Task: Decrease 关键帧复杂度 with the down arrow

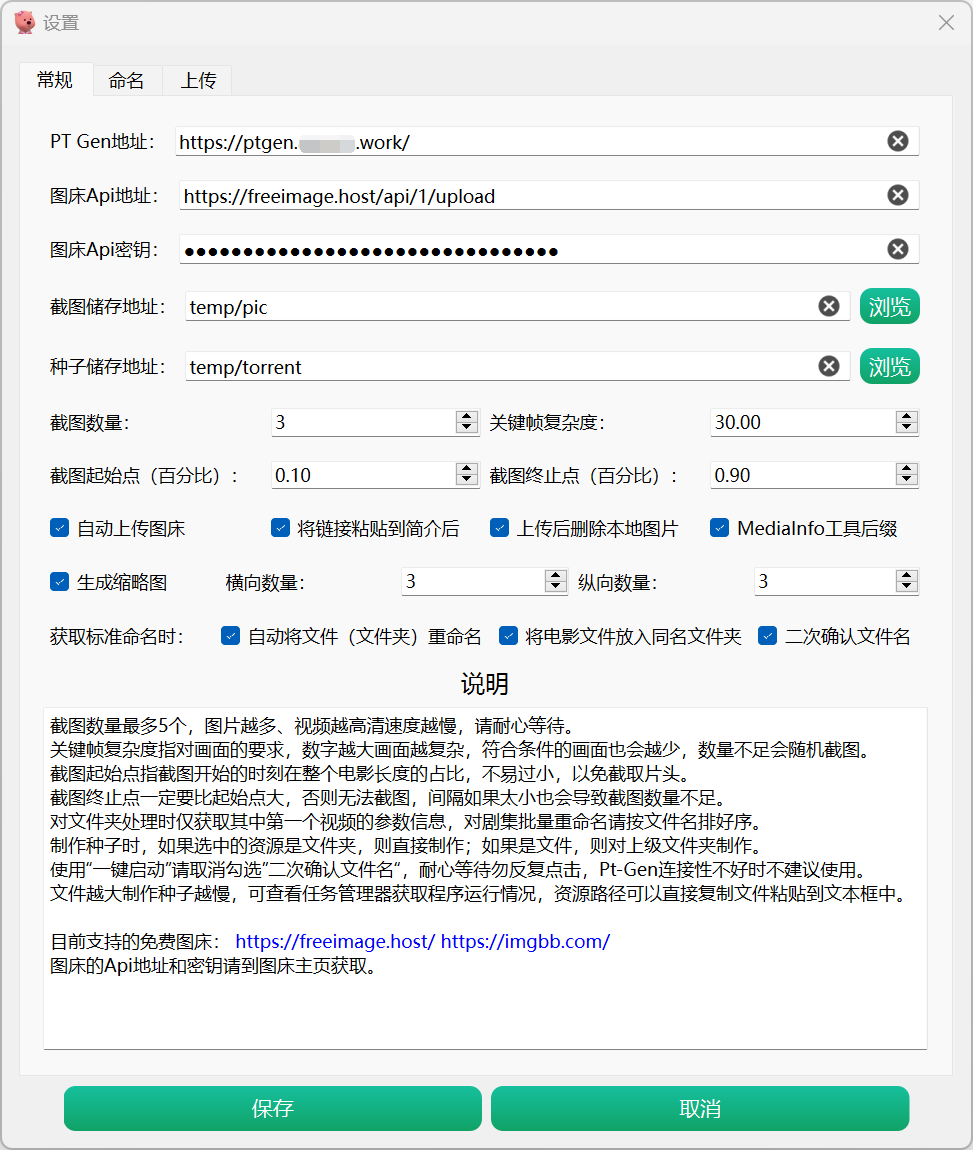Action: [906, 428]
